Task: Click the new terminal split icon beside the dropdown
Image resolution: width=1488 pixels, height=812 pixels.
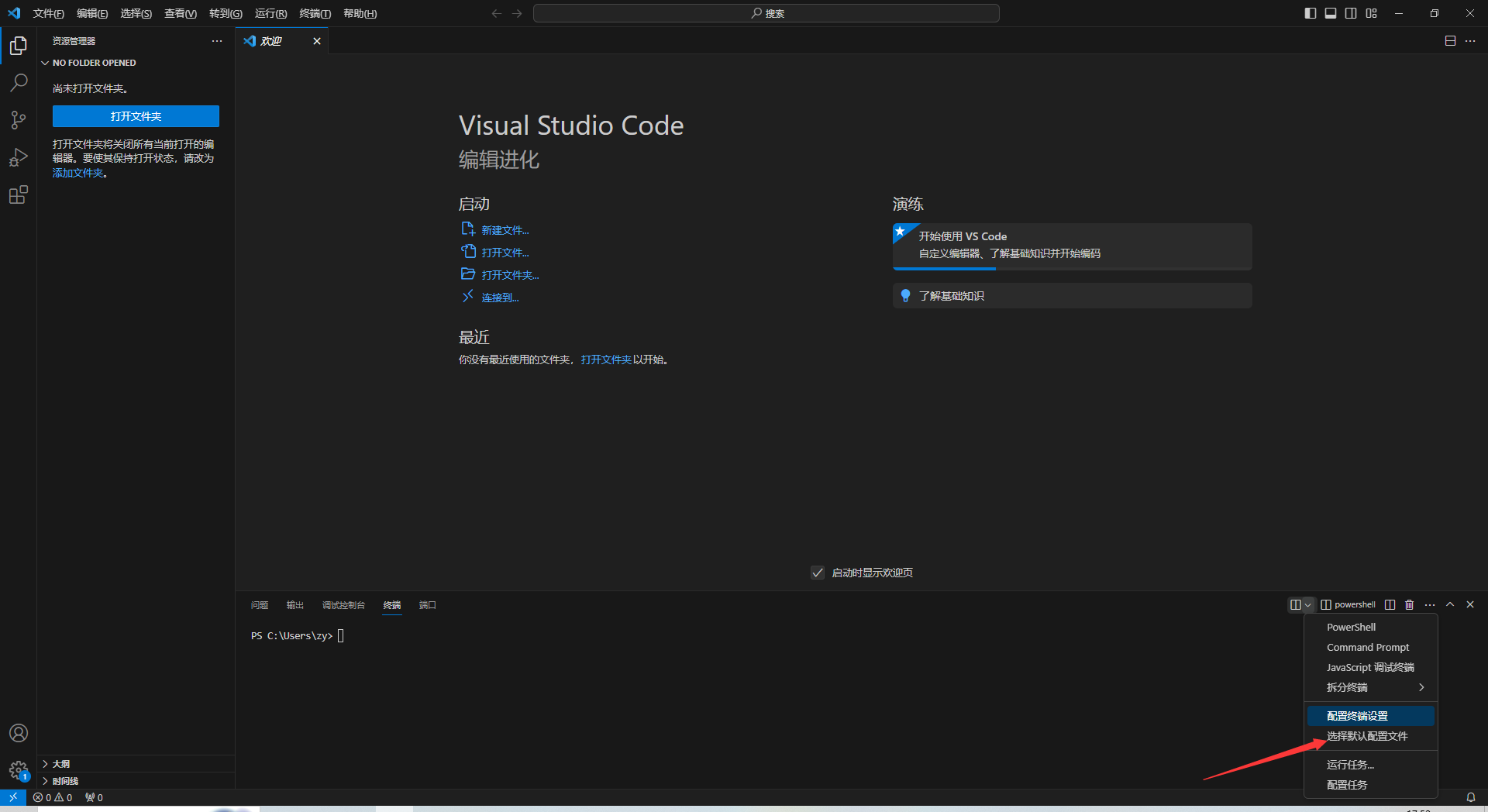Action: [1295, 604]
